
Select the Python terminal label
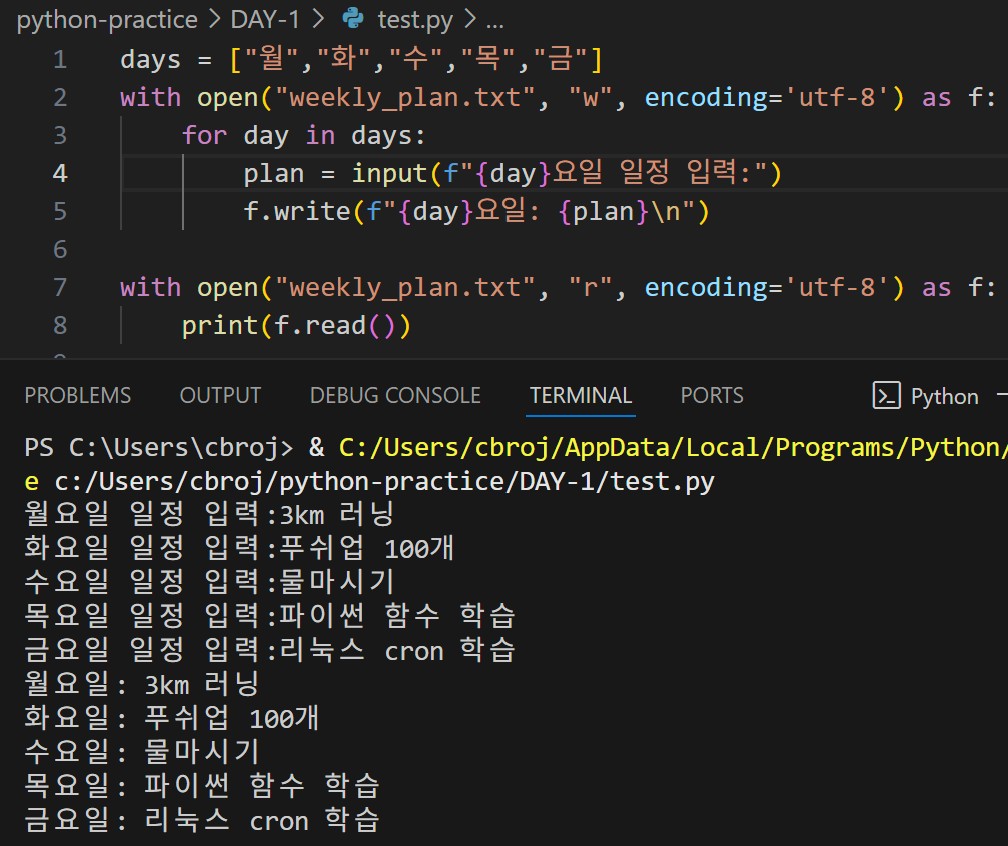[944, 397]
